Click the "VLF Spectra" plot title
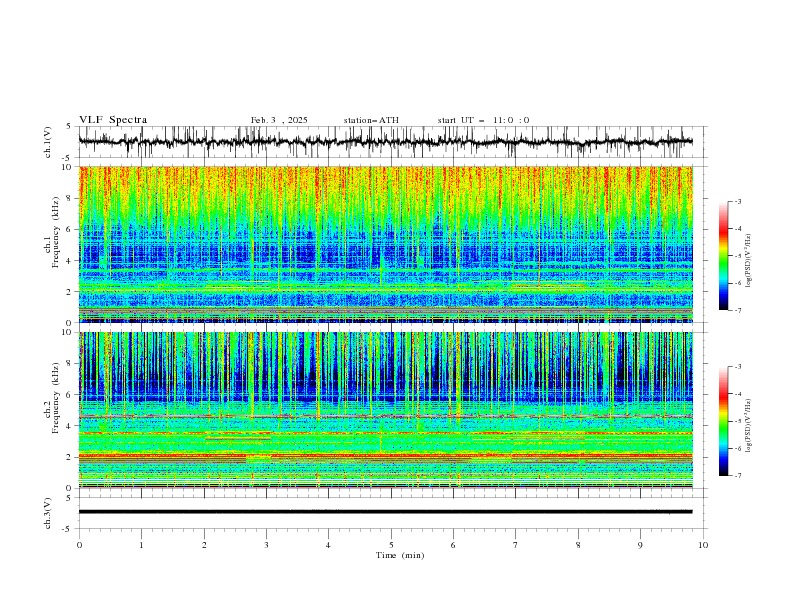Image resolution: width=792 pixels, height=612 pixels. (113, 120)
